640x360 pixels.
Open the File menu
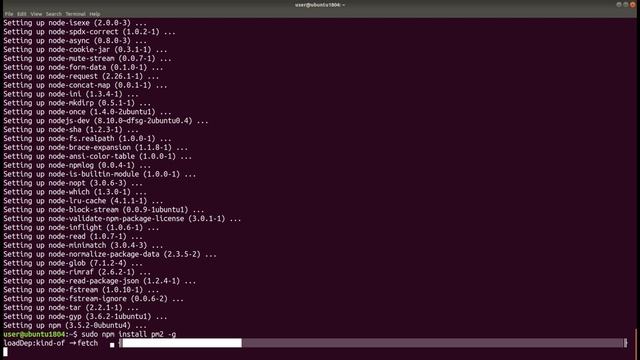[x=9, y=14]
